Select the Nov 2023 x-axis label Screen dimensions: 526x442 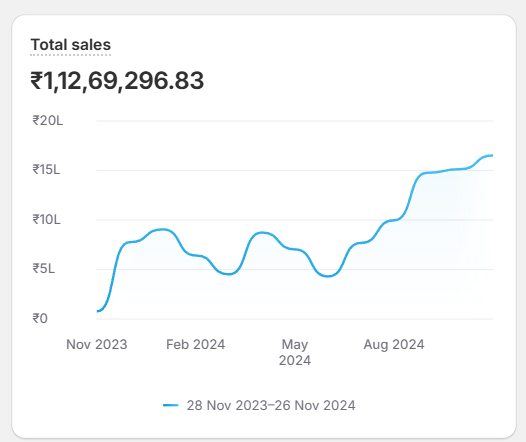(x=97, y=344)
